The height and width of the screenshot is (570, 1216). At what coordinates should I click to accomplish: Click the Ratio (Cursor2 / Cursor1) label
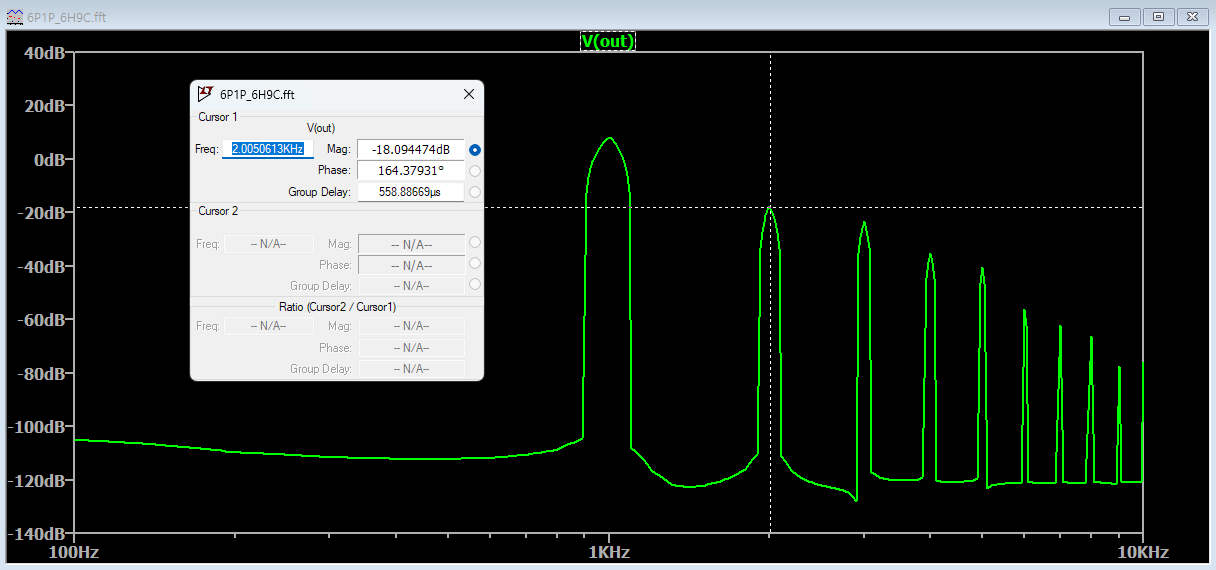click(337, 307)
